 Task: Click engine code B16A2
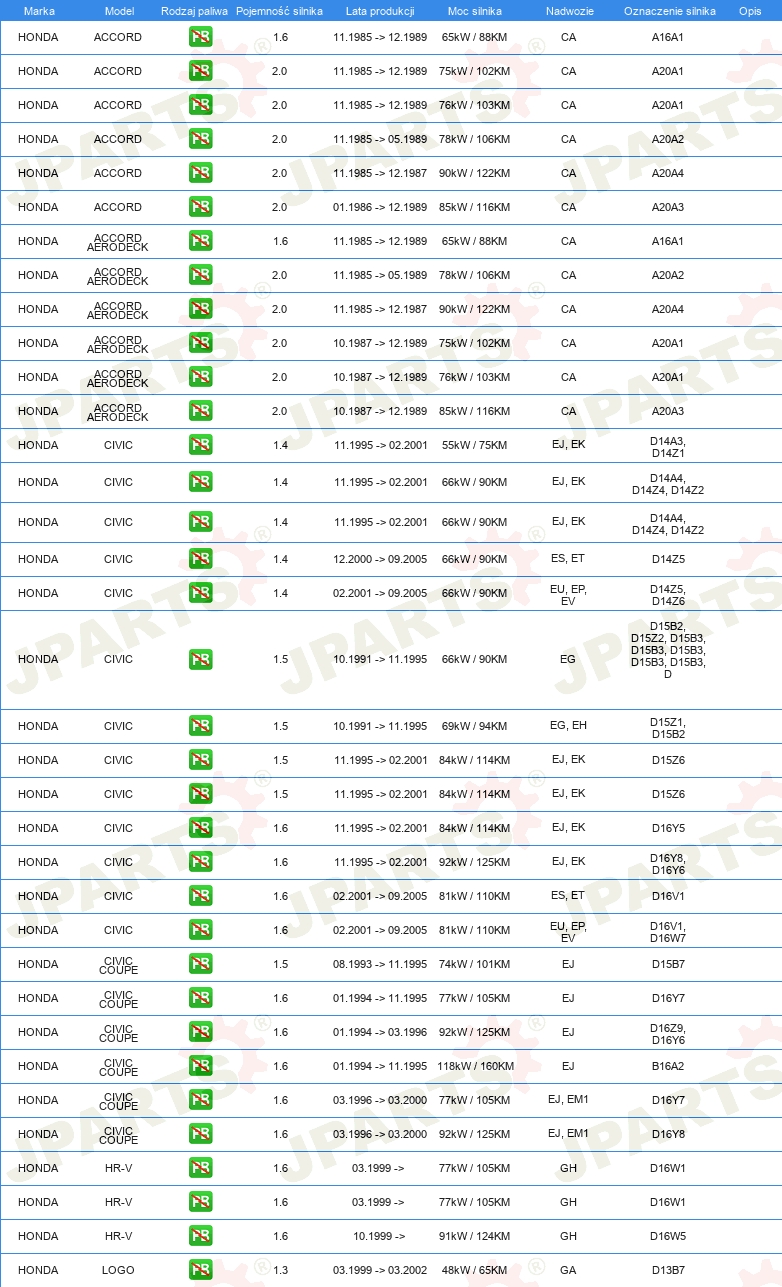(x=668, y=1066)
